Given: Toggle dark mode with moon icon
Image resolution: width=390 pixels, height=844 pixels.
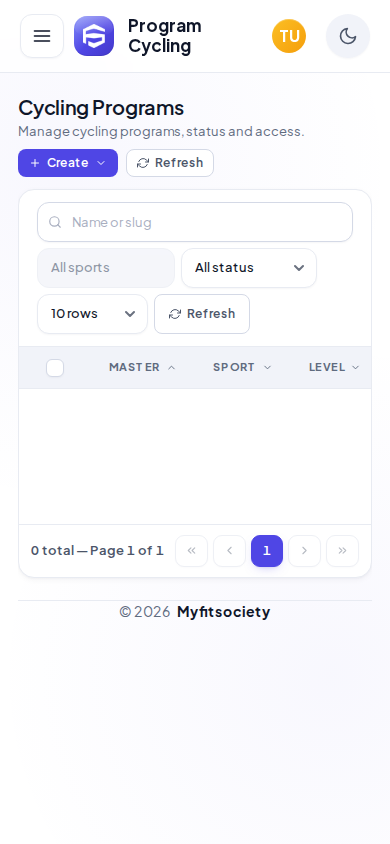Looking at the screenshot, I should [348, 36].
